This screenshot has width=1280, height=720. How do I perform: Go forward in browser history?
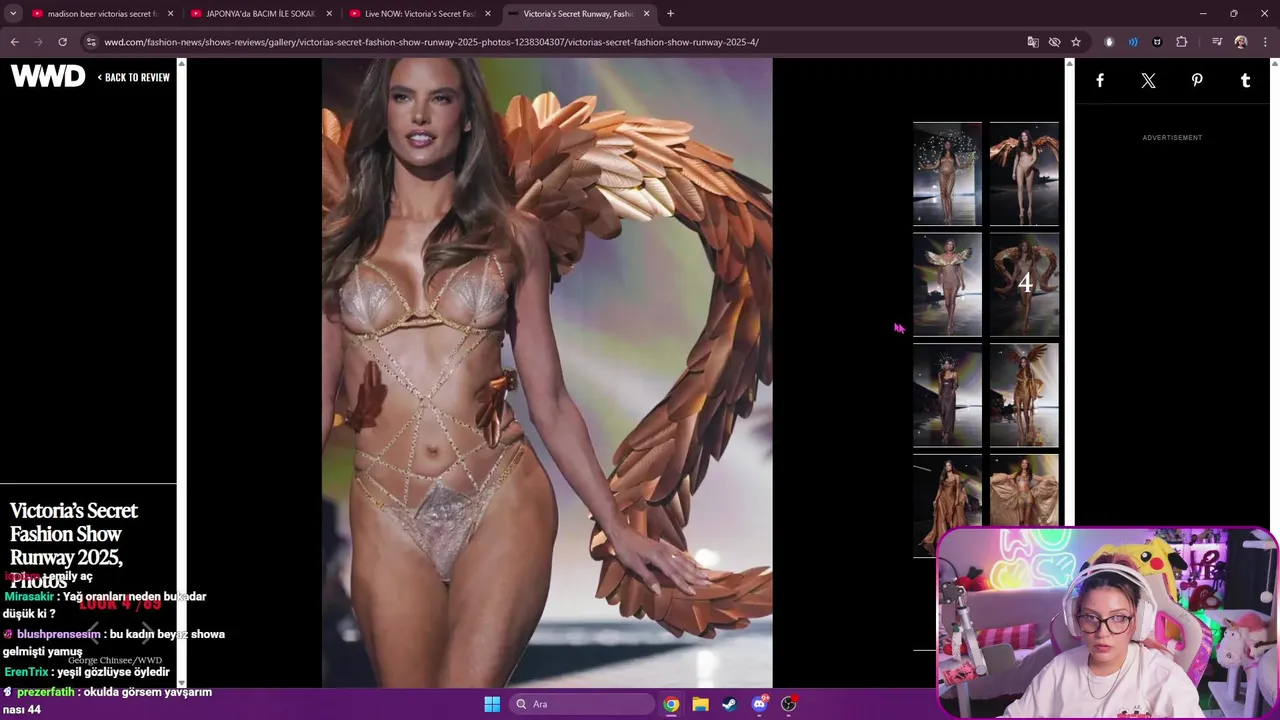tap(38, 42)
